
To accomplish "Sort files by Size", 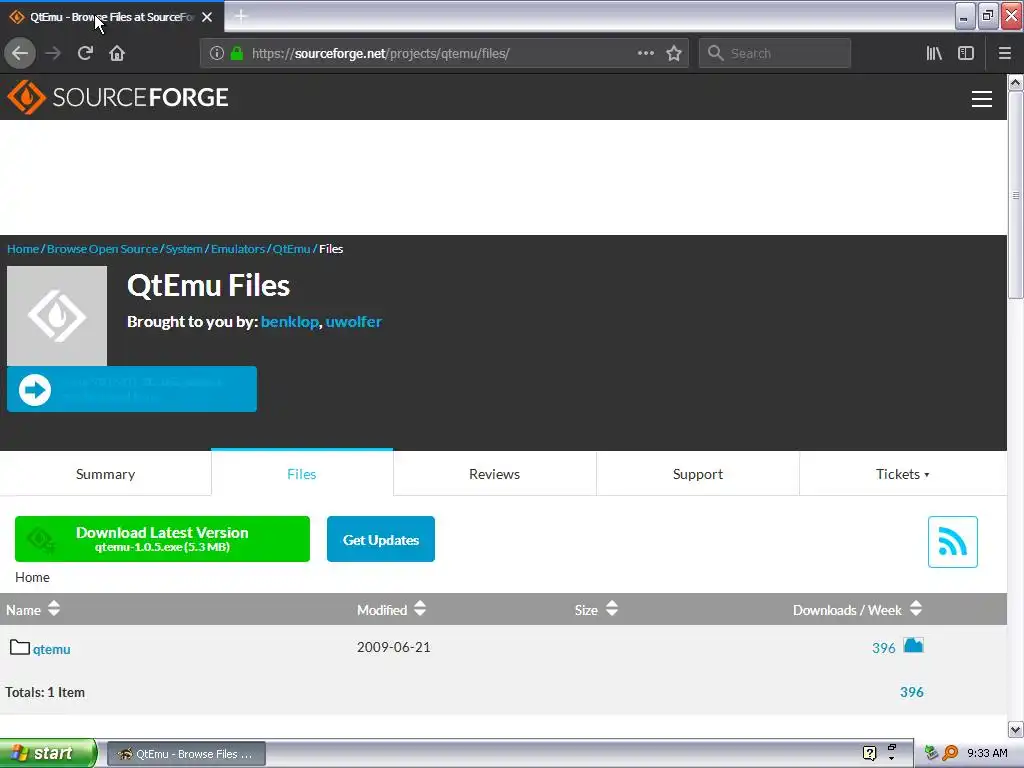I will 596,609.
